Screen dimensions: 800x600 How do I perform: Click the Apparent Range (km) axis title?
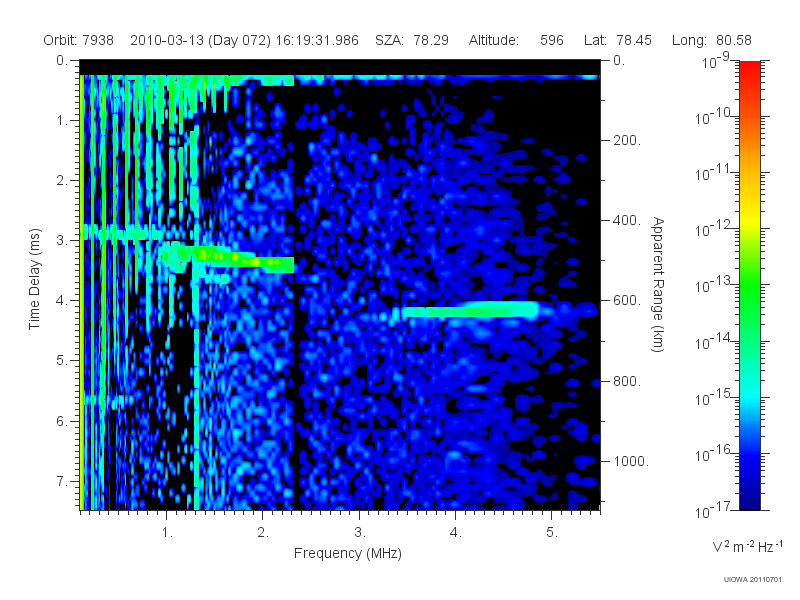tap(658, 284)
